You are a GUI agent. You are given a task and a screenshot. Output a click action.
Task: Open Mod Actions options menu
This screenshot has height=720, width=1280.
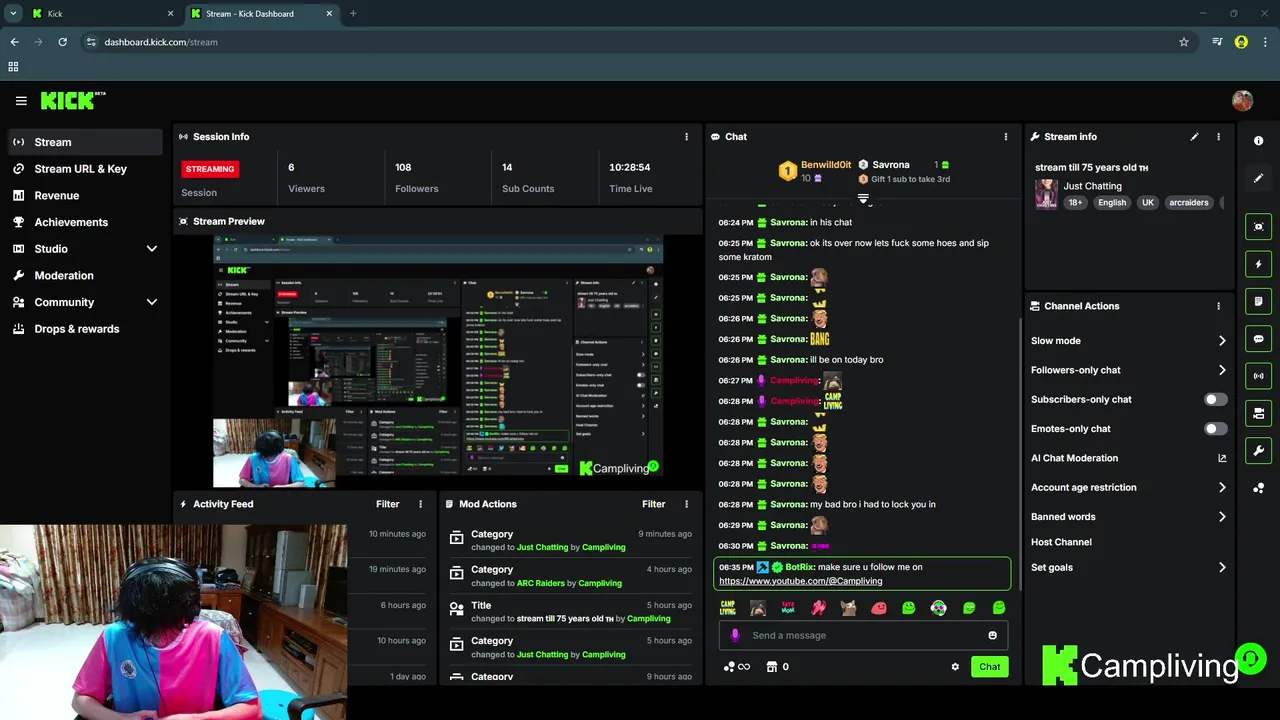[686, 504]
